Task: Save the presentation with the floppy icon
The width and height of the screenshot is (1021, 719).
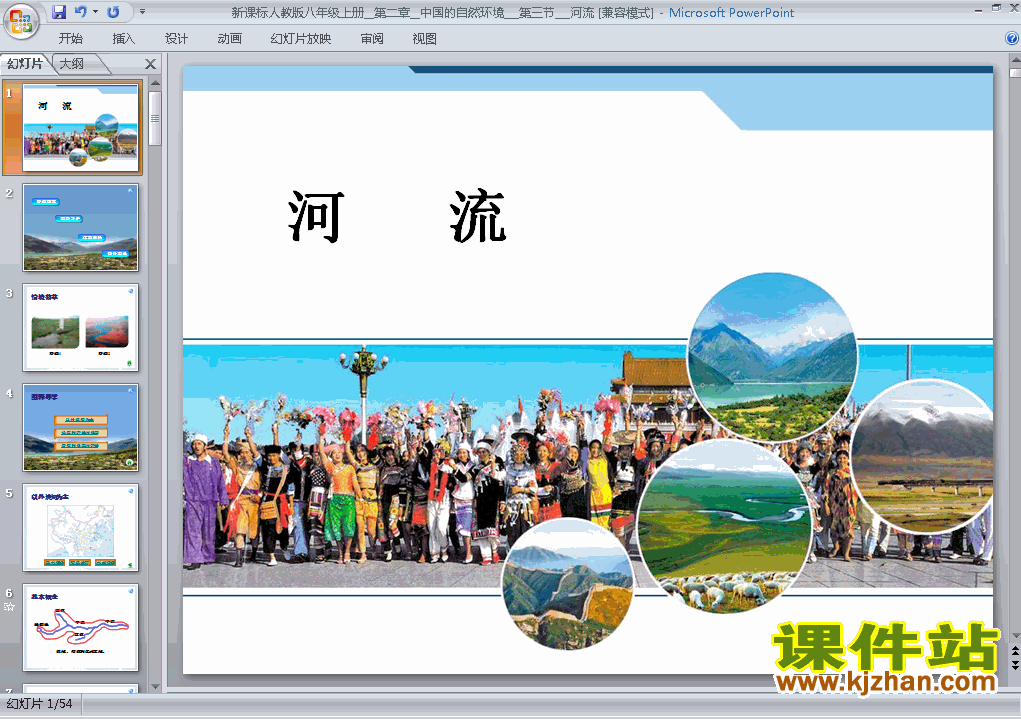Action: pos(59,12)
